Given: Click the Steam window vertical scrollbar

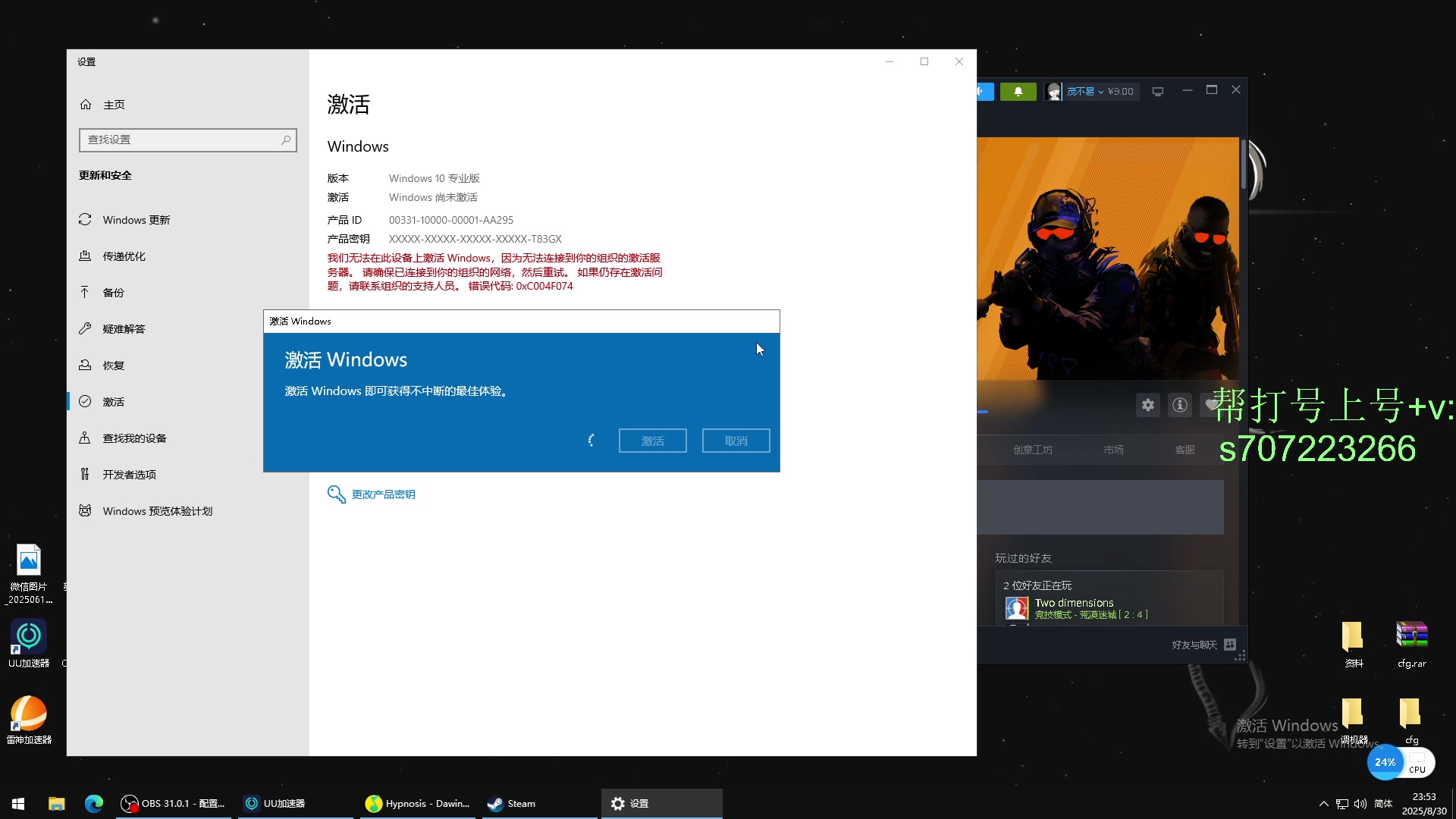Looking at the screenshot, I should click(x=1244, y=164).
